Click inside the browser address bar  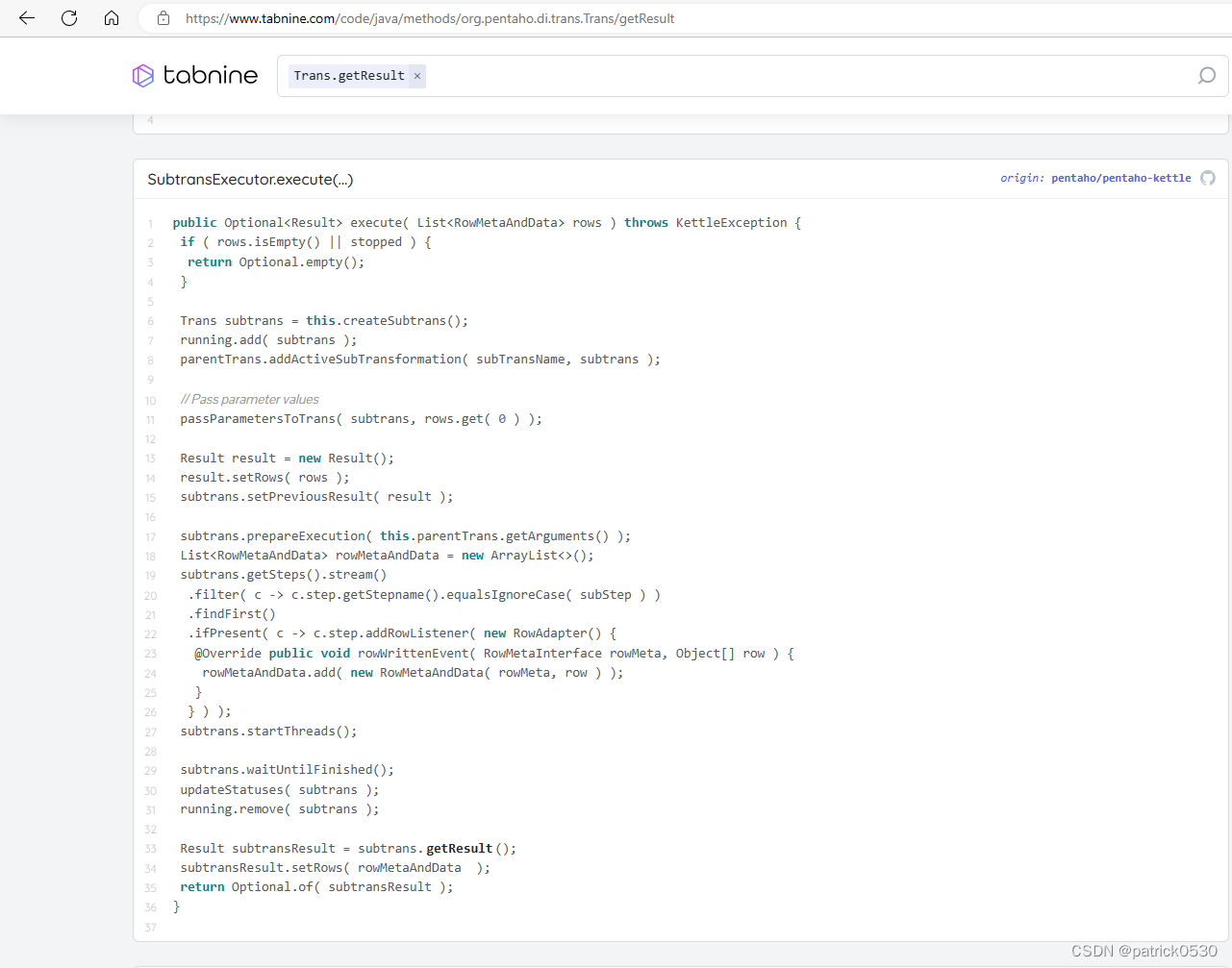point(577,18)
